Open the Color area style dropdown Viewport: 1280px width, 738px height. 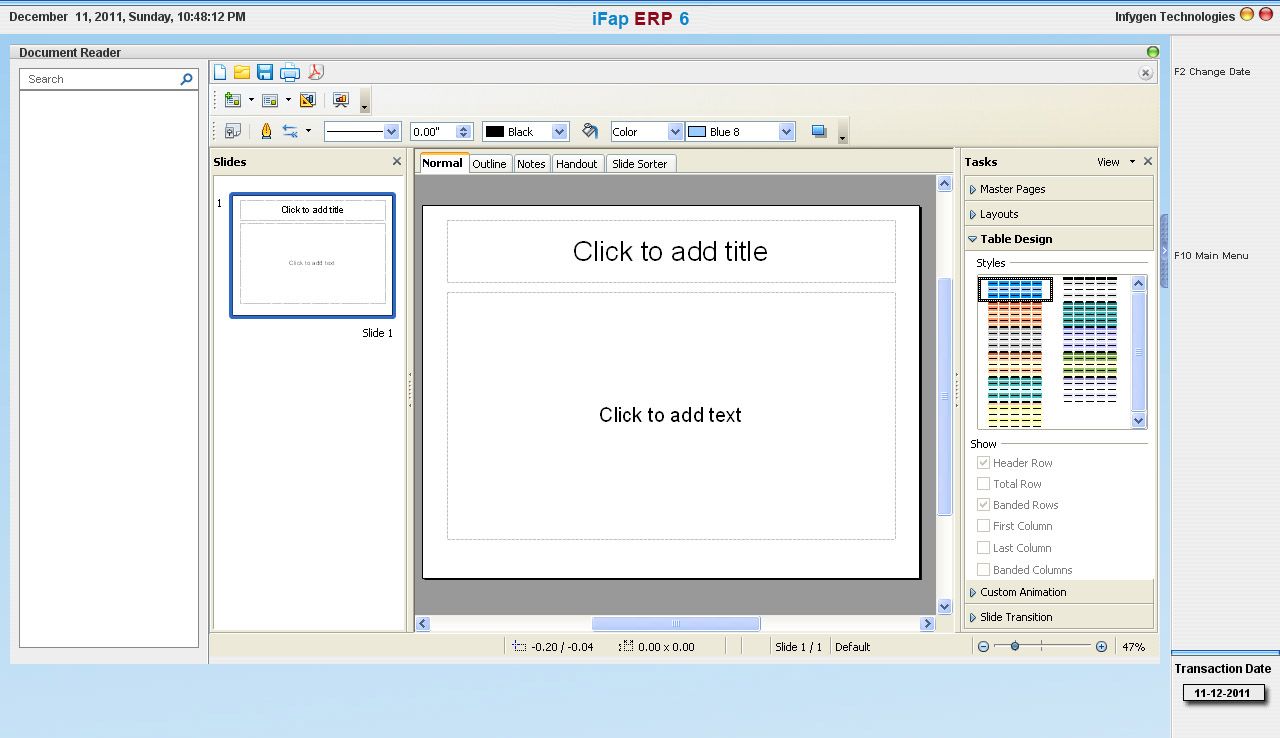click(675, 132)
